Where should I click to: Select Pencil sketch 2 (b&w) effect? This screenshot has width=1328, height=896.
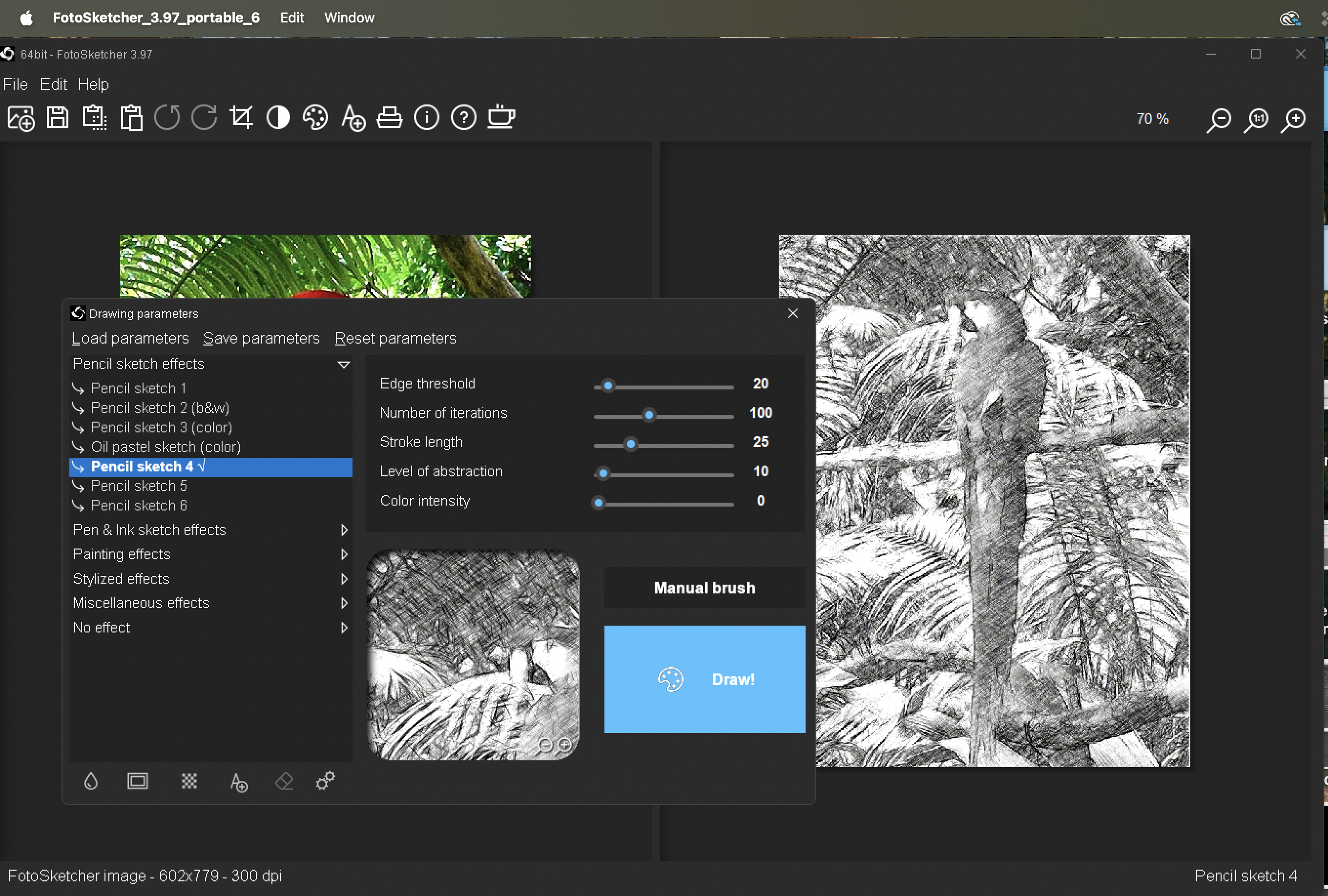211,408
